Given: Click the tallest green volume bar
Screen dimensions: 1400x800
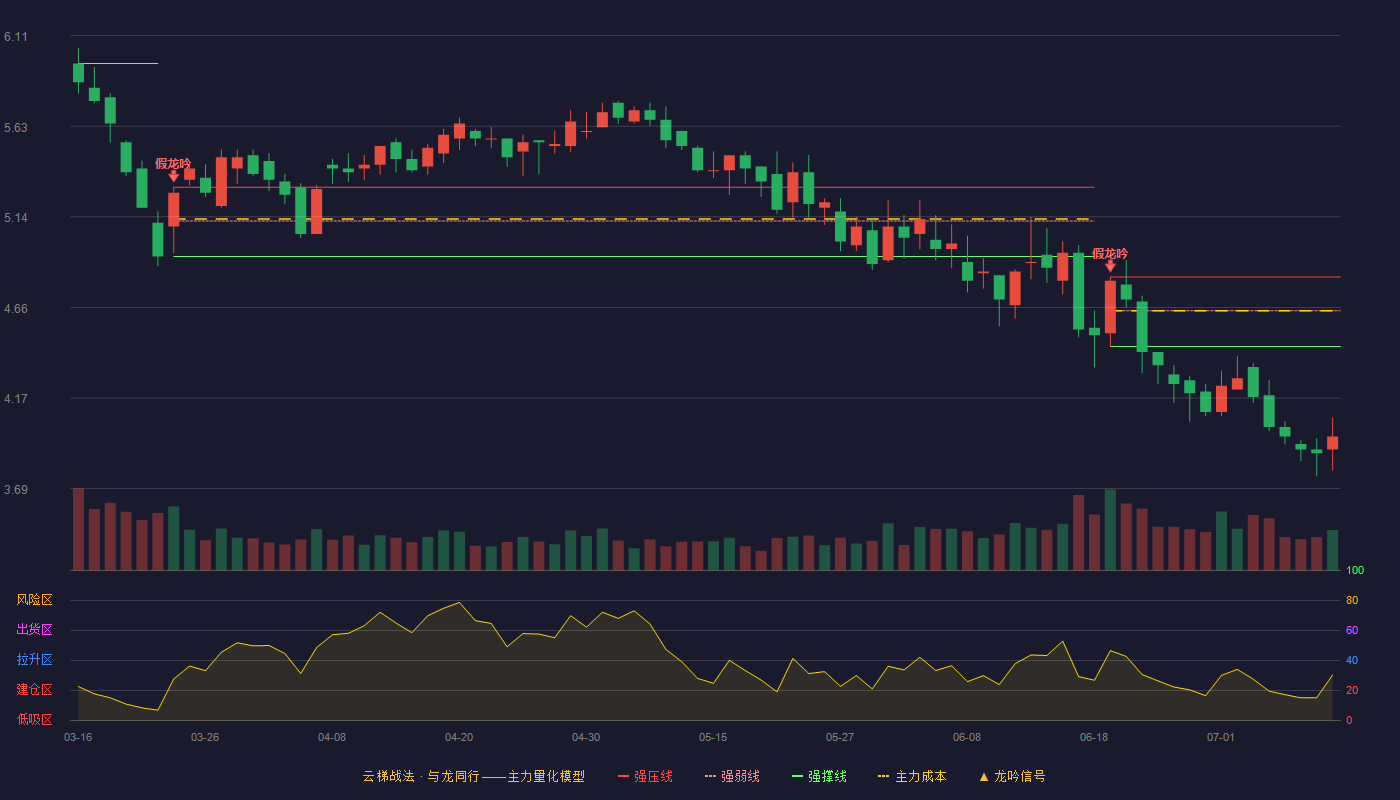Looking at the screenshot, I should tap(1110, 530).
